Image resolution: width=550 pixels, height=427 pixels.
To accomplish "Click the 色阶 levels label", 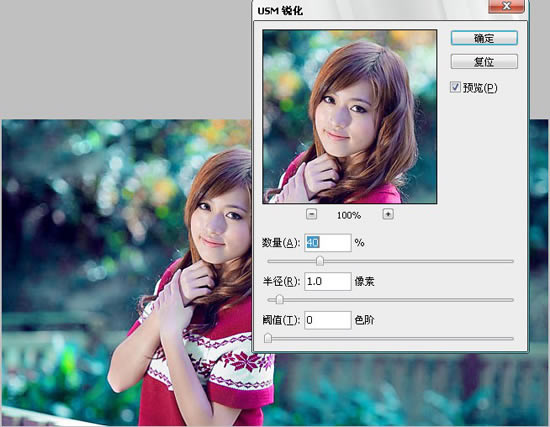I will coord(364,320).
